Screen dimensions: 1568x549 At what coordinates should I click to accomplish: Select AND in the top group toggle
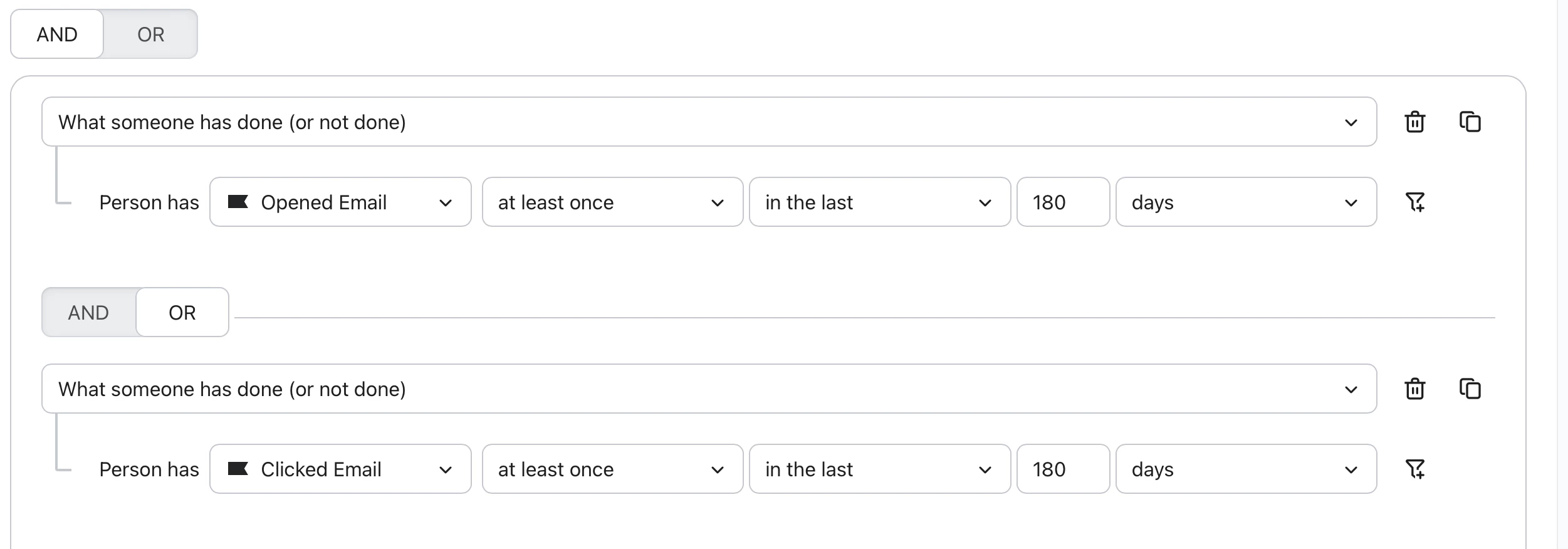point(57,34)
